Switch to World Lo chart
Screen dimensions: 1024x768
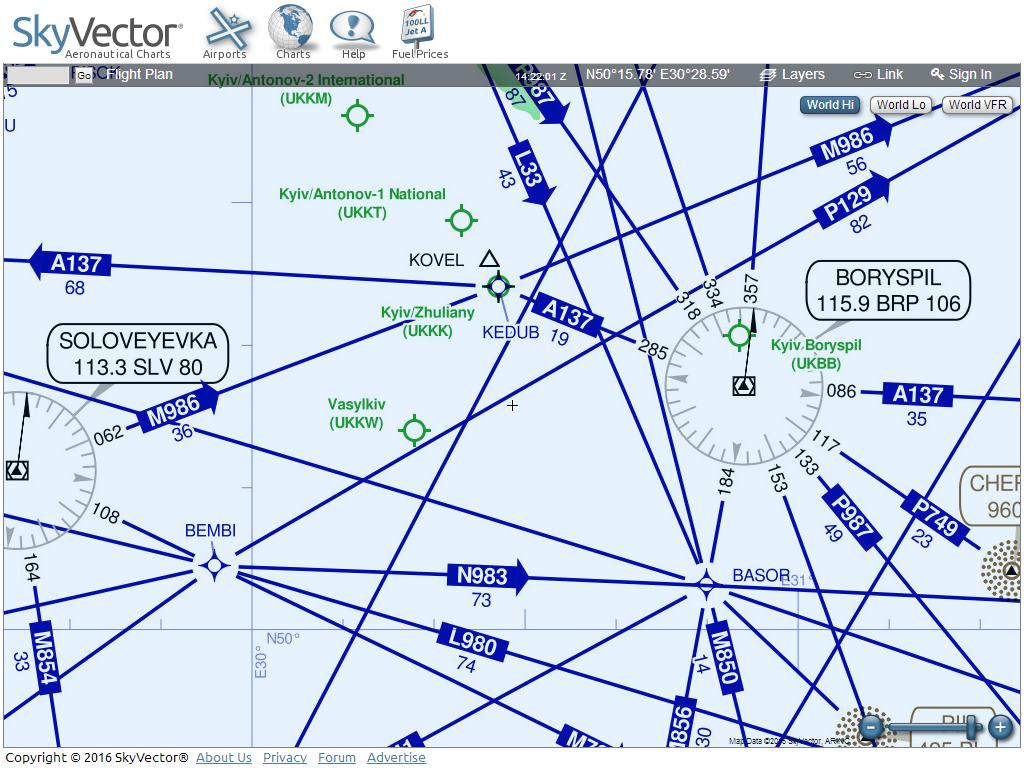pos(901,105)
